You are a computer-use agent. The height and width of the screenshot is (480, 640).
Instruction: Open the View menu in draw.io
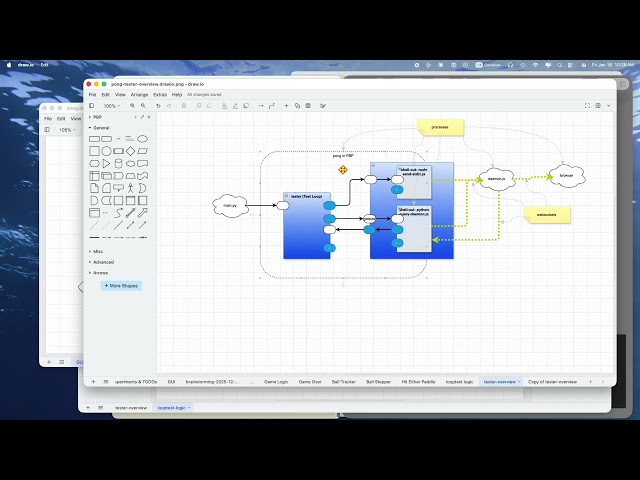(120, 95)
